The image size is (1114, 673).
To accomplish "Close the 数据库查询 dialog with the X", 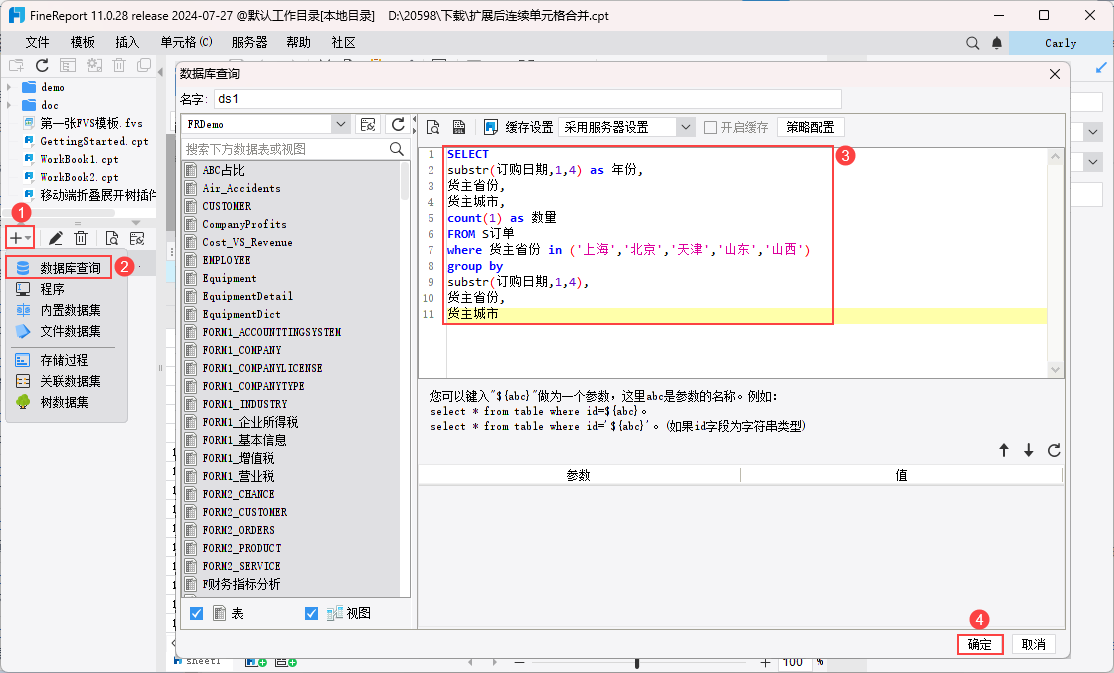I will (1055, 74).
